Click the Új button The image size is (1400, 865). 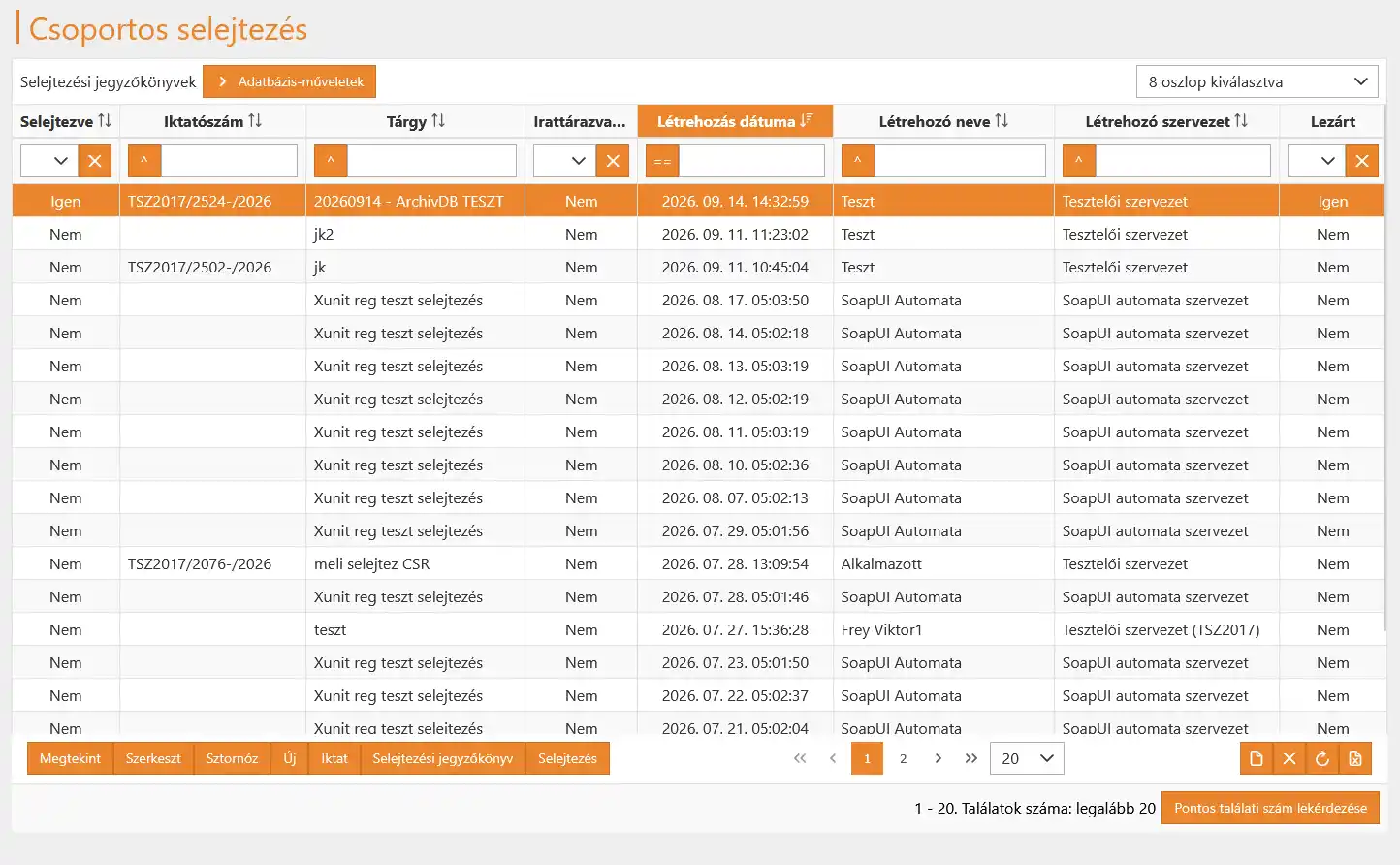coord(290,758)
